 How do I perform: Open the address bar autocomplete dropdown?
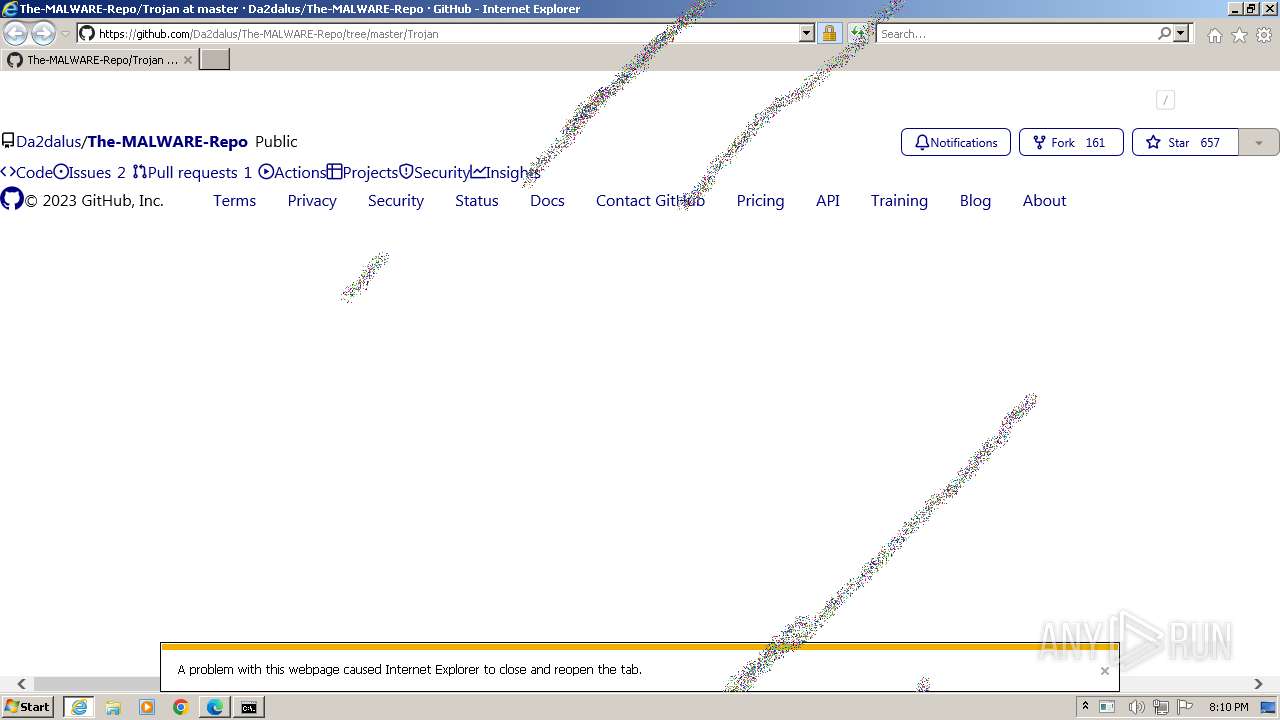click(807, 33)
